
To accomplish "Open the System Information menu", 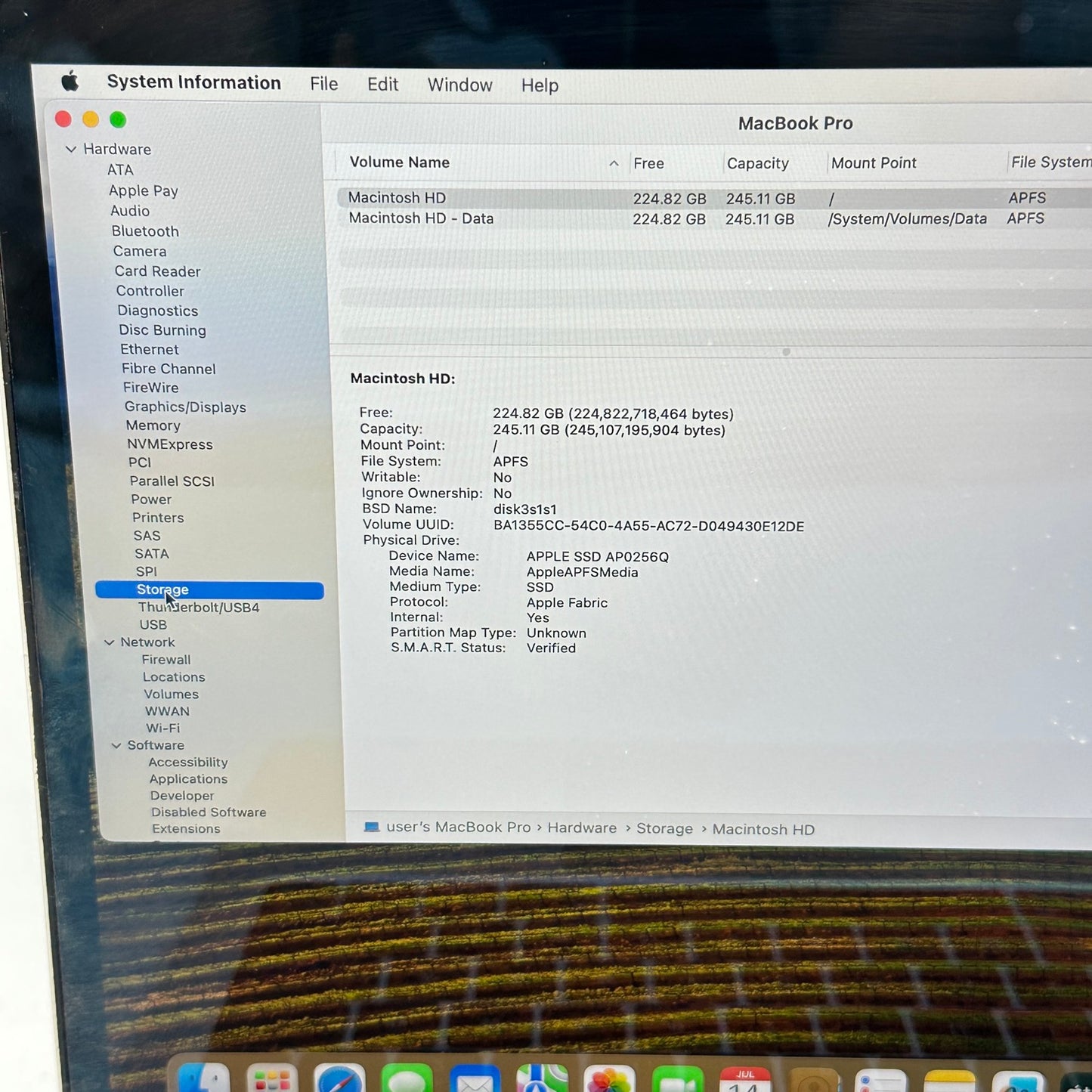I will point(193,82).
